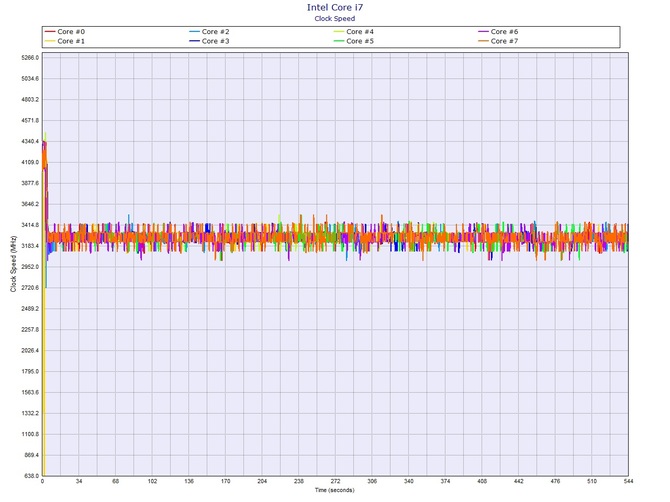Click the 3183.4 y-axis value
The height and width of the screenshot is (502, 670).
tap(30, 246)
